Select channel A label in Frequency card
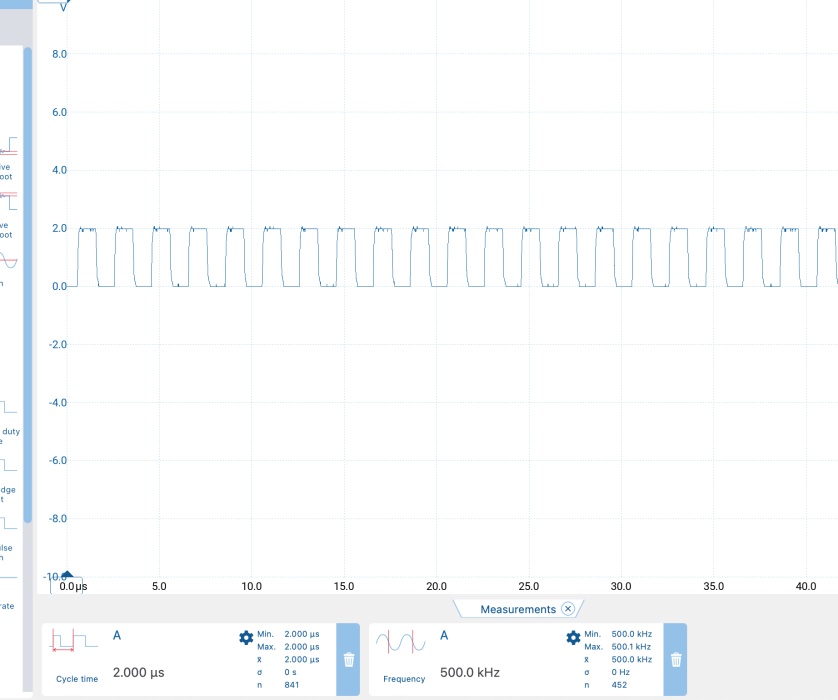838x700 pixels. 444,635
